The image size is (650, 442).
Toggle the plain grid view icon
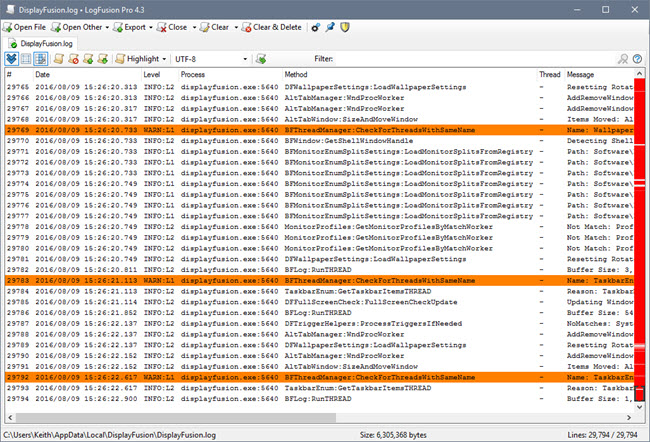26,59
